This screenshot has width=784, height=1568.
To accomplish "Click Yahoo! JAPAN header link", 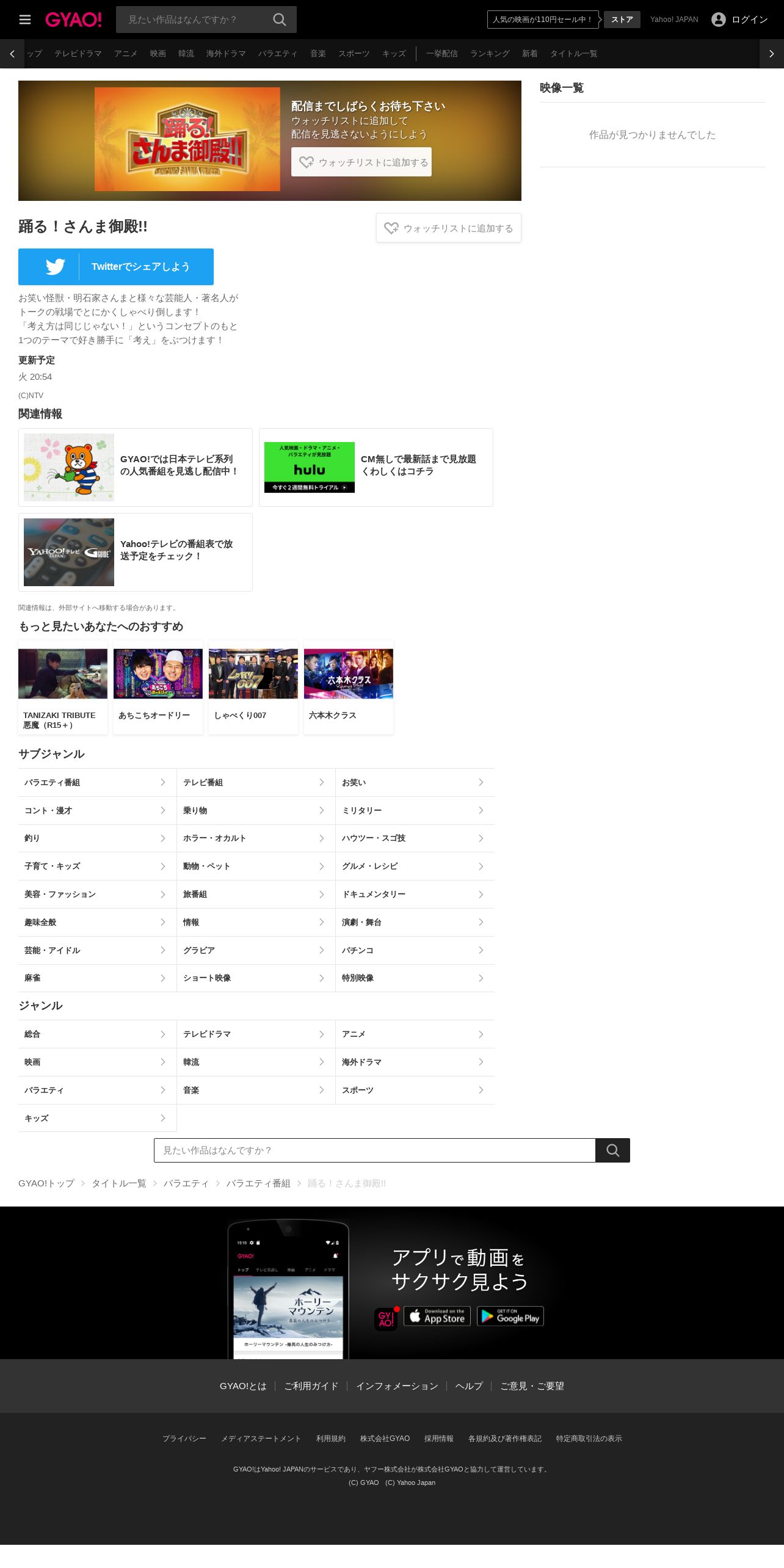I will click(674, 20).
